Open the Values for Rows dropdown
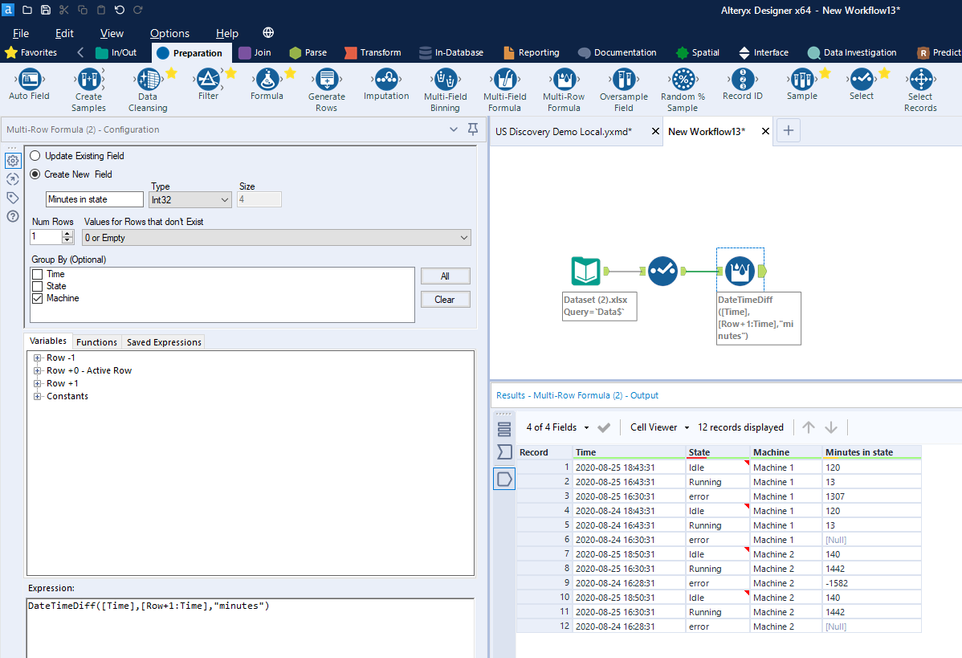The height and width of the screenshot is (658, 962). click(276, 238)
